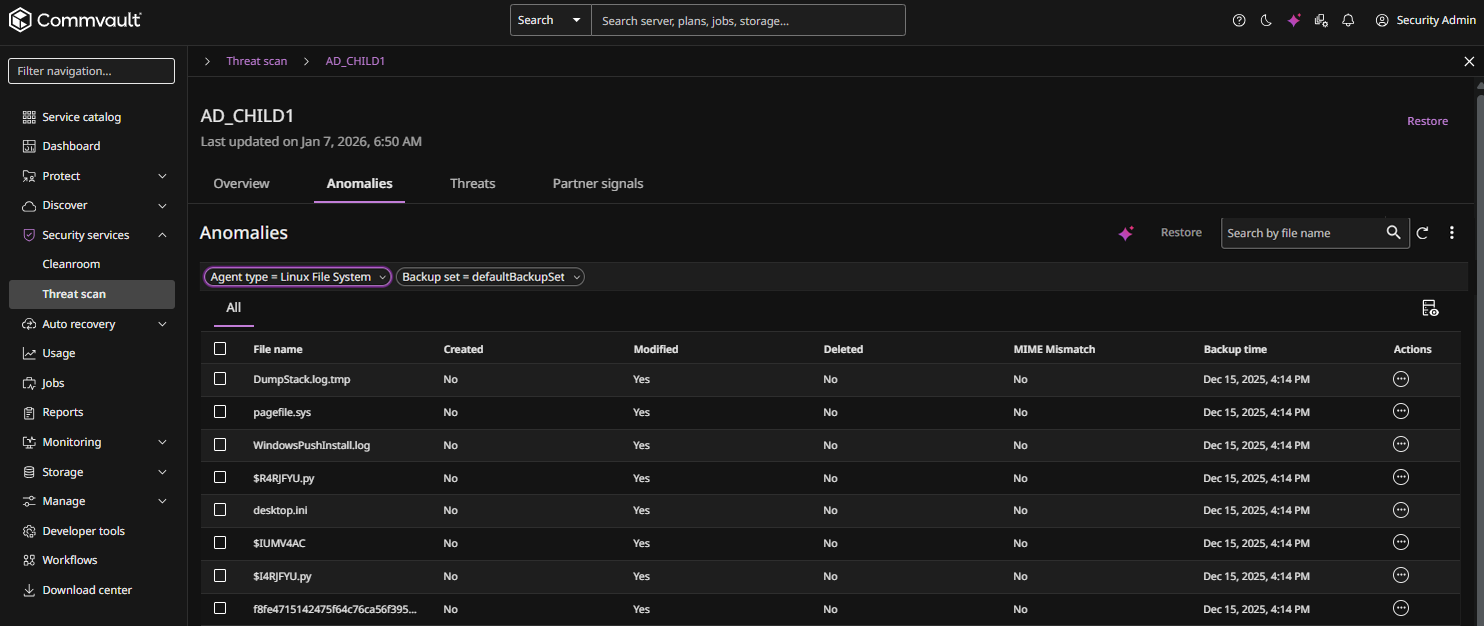The width and height of the screenshot is (1484, 626).
Task: Close the AD_CHILD1 panel
Action: (x=1469, y=61)
